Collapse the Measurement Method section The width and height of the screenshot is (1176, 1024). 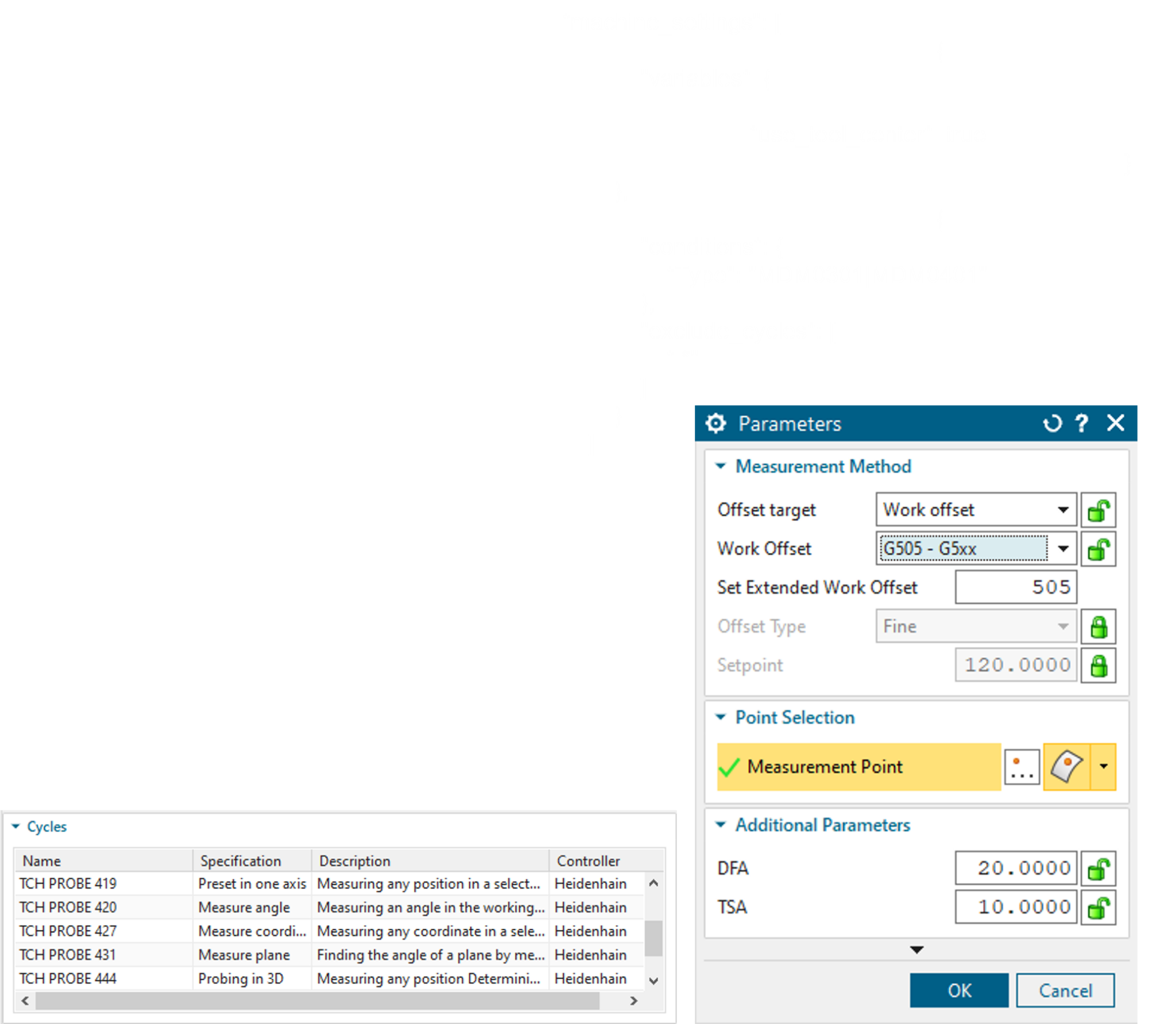click(x=721, y=466)
